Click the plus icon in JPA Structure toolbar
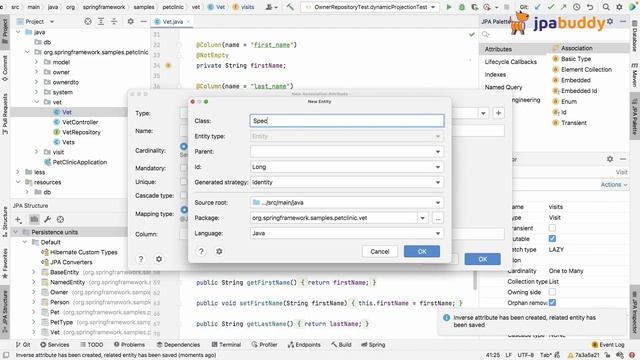Screen dimensions: 640x360 18,220
